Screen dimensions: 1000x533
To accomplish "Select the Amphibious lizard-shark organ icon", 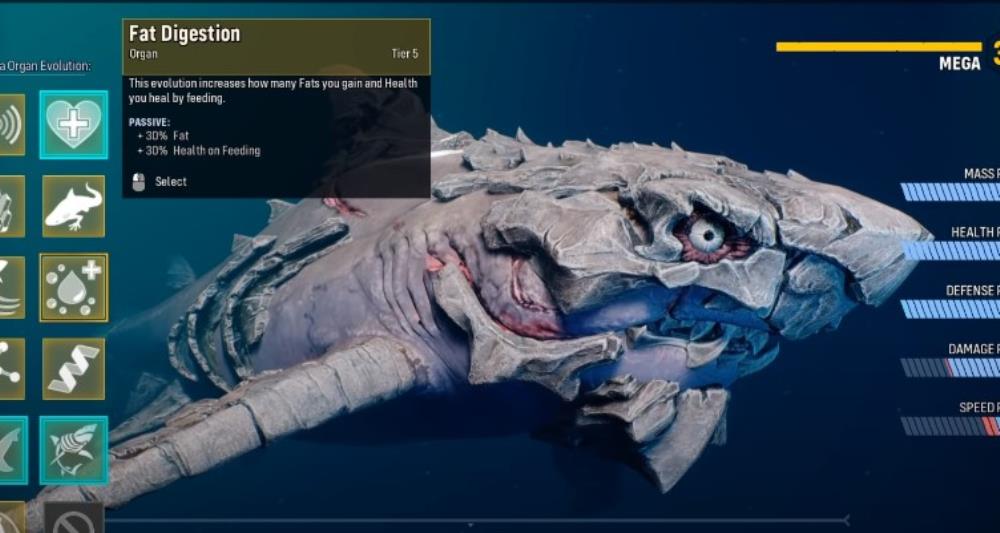I will [73, 206].
